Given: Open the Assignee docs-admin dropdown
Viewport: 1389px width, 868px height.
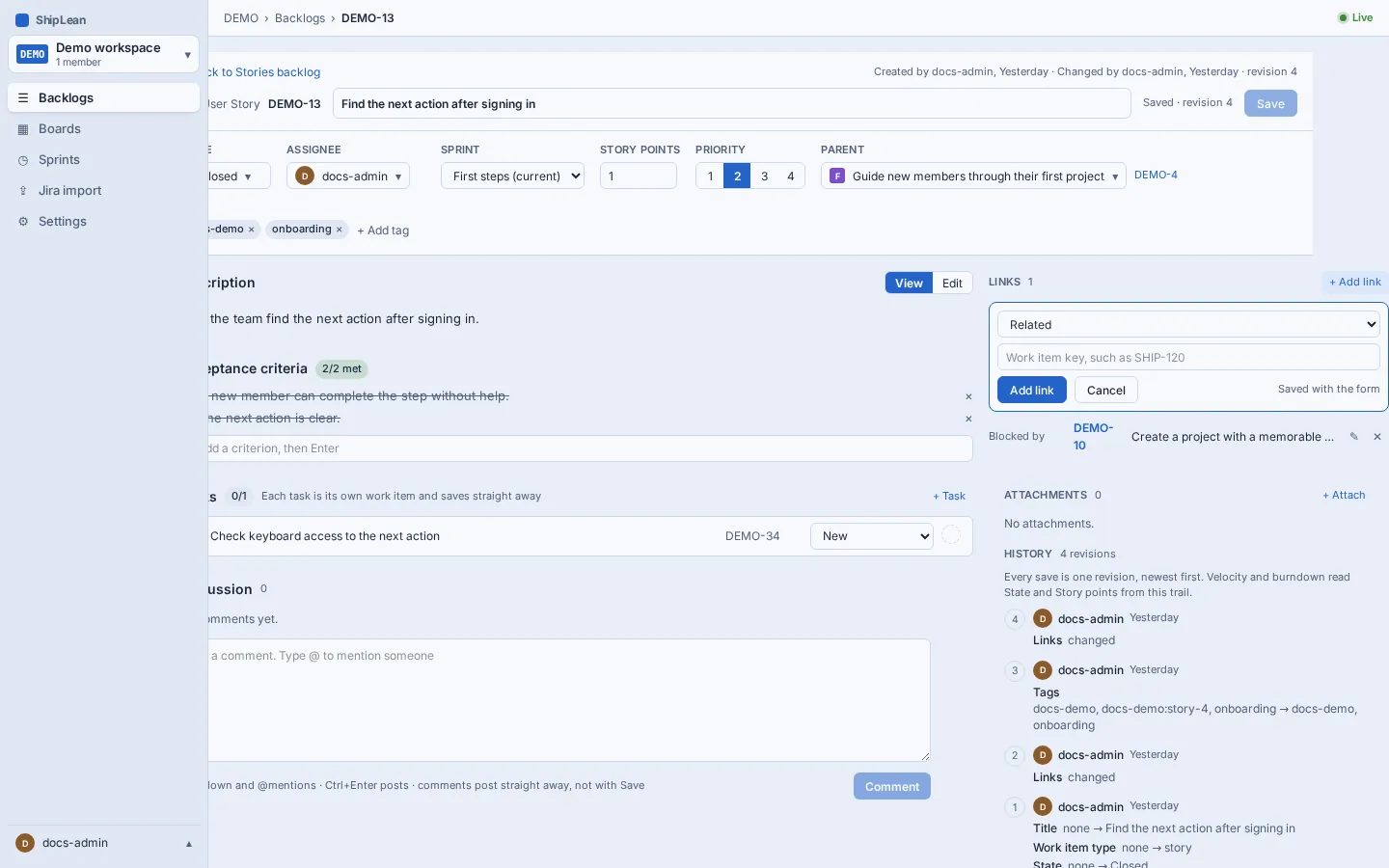Looking at the screenshot, I should pyautogui.click(x=348, y=176).
